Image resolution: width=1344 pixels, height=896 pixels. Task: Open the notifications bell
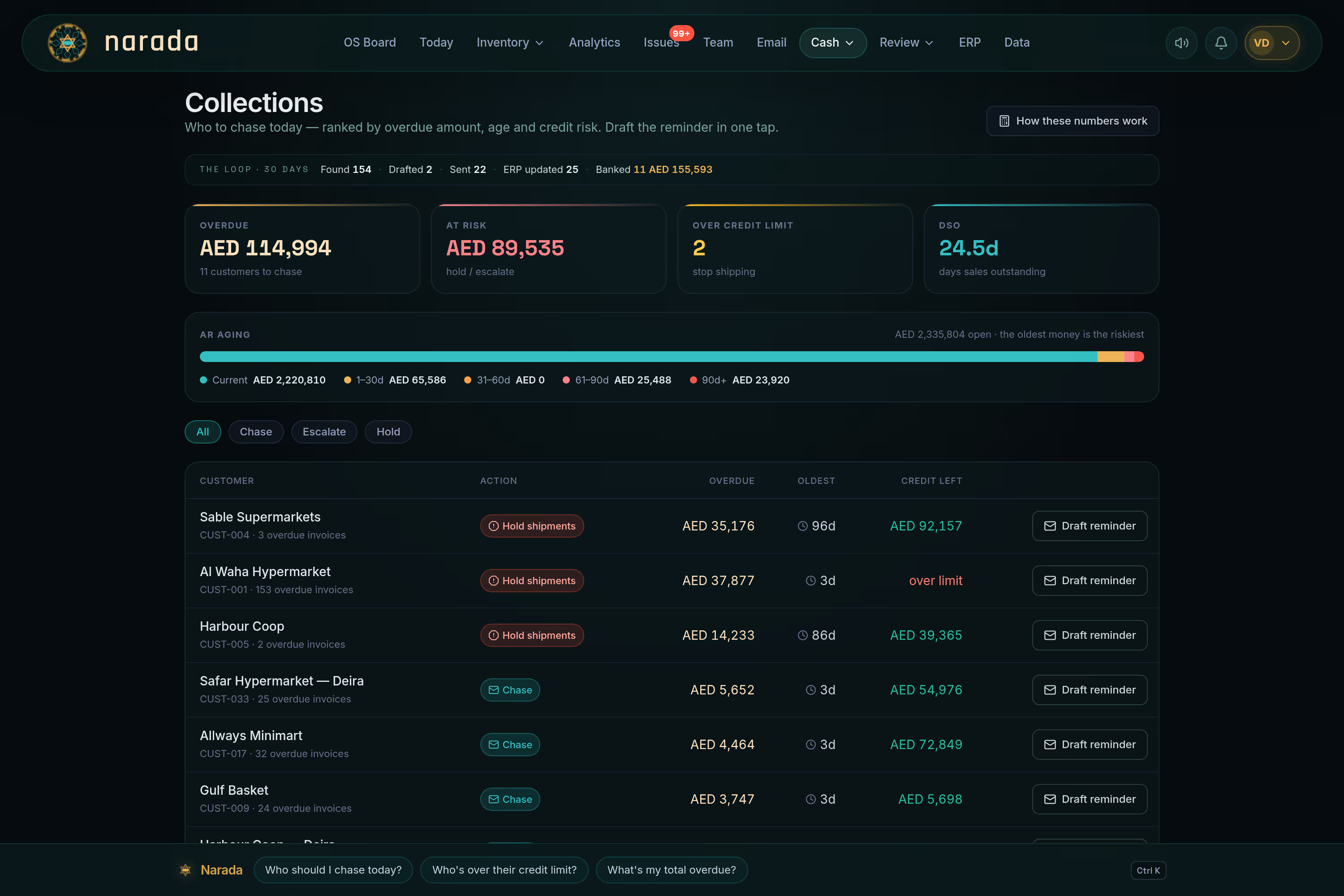(1220, 43)
